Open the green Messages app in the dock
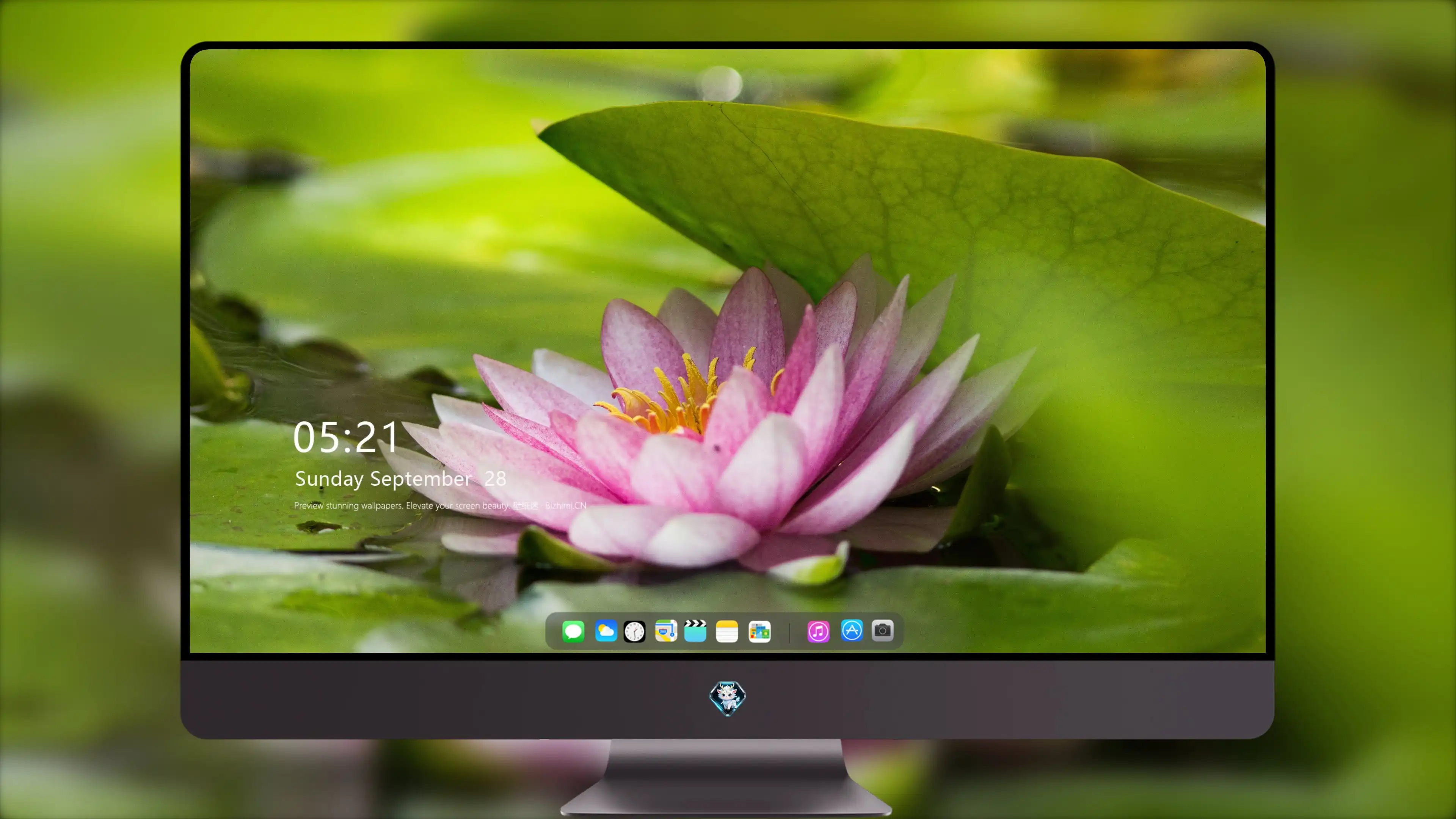The height and width of the screenshot is (819, 1456). [x=573, y=631]
